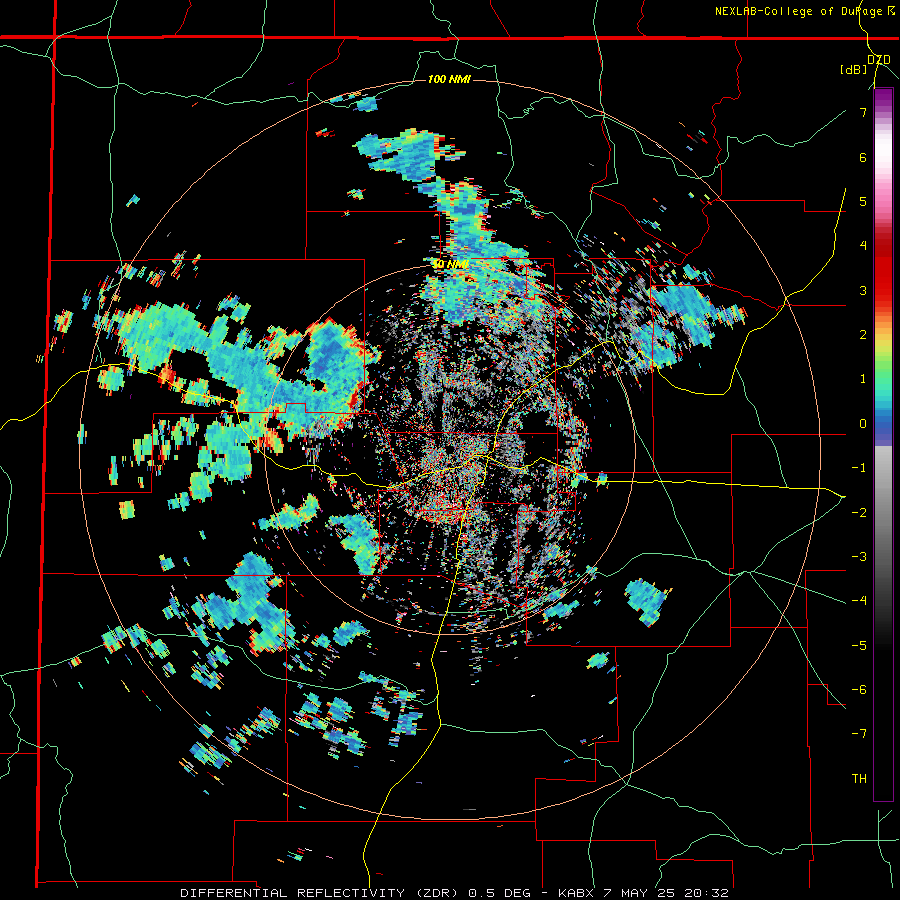
Task: Click the -7 value on the color scale
Action: (x=859, y=734)
